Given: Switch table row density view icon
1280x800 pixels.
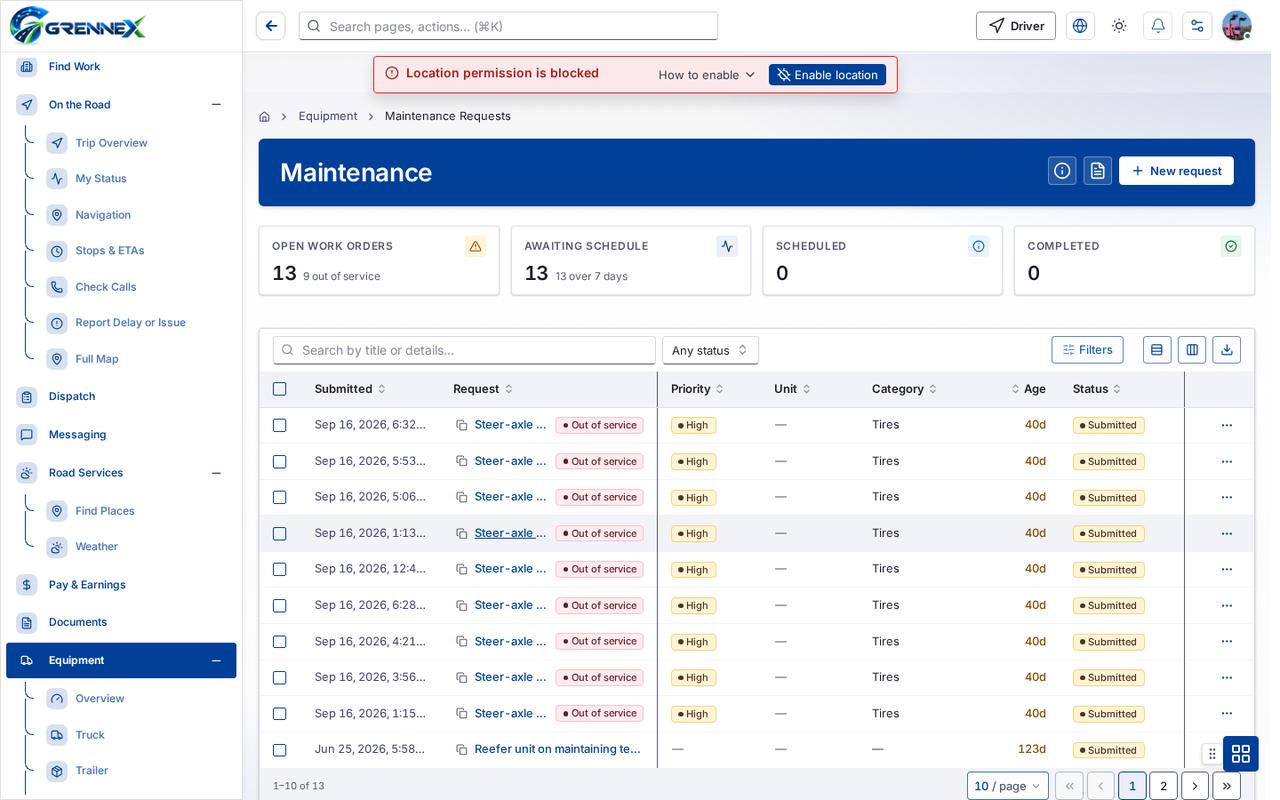Looking at the screenshot, I should pos(1157,350).
